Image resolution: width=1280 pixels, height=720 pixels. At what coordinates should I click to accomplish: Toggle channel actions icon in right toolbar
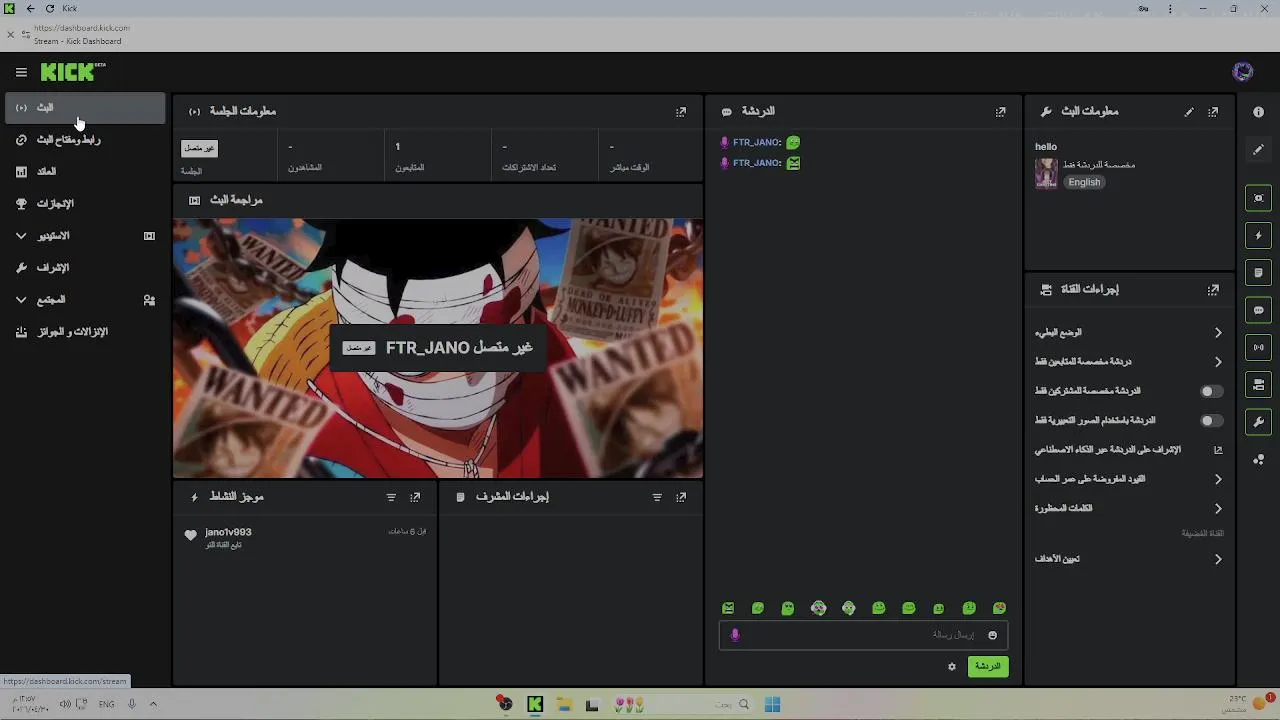[1259, 385]
